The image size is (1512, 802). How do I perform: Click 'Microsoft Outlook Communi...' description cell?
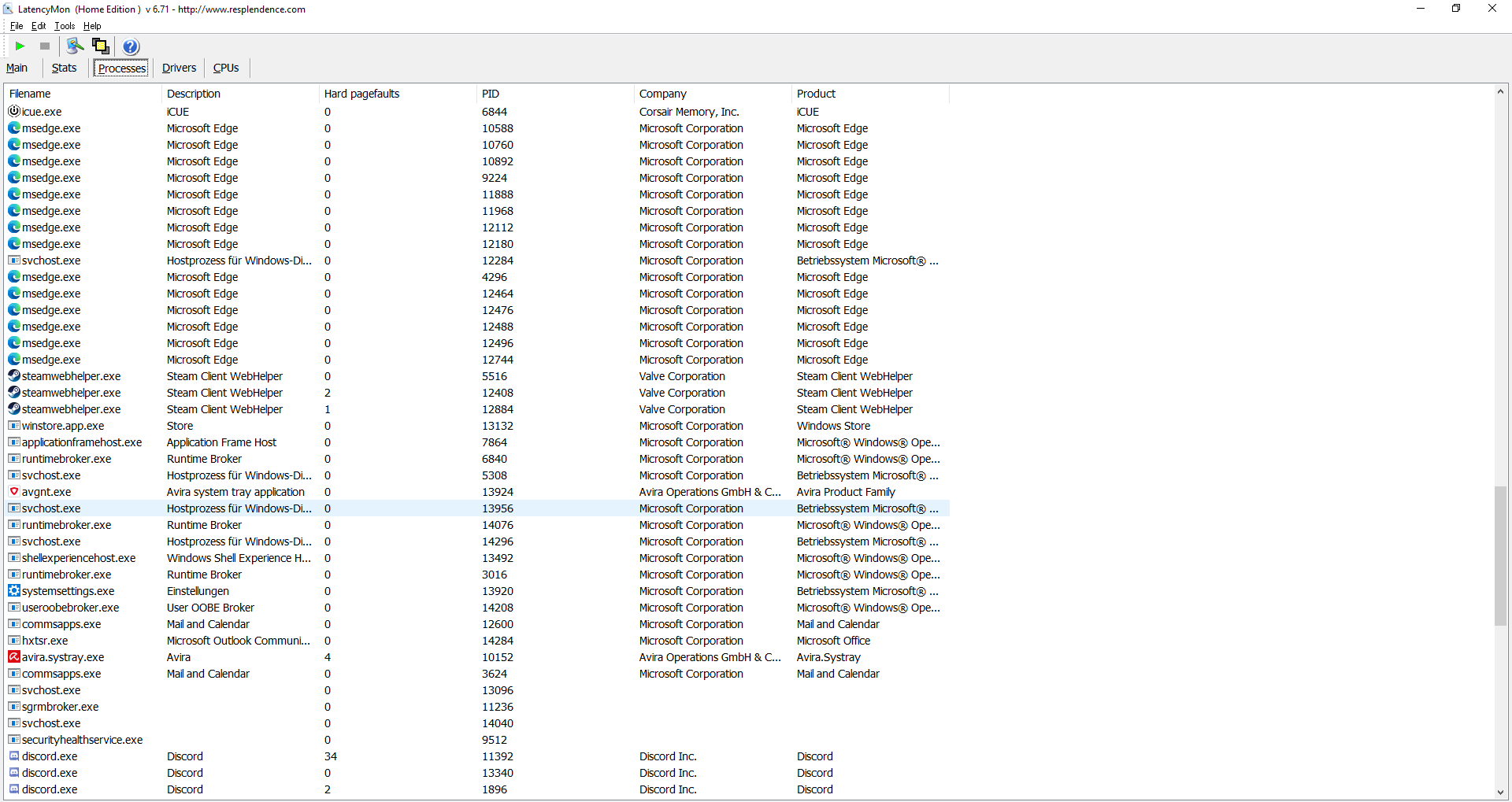coord(239,641)
